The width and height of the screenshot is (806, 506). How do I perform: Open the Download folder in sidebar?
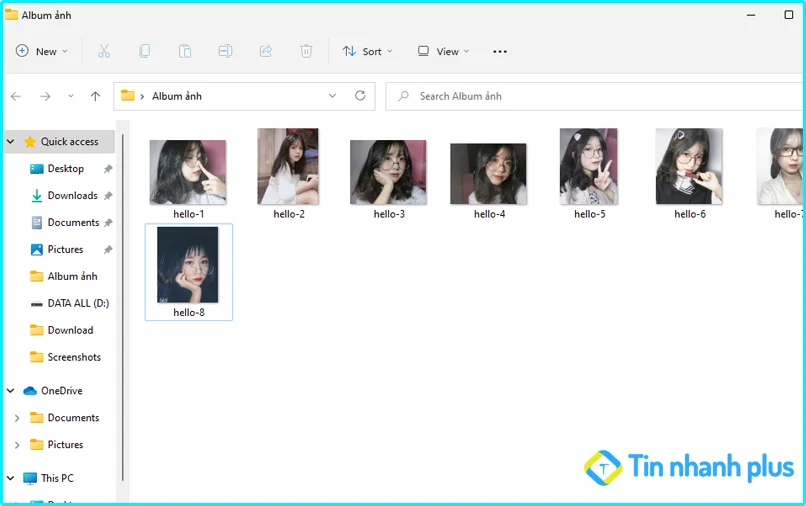coord(70,330)
